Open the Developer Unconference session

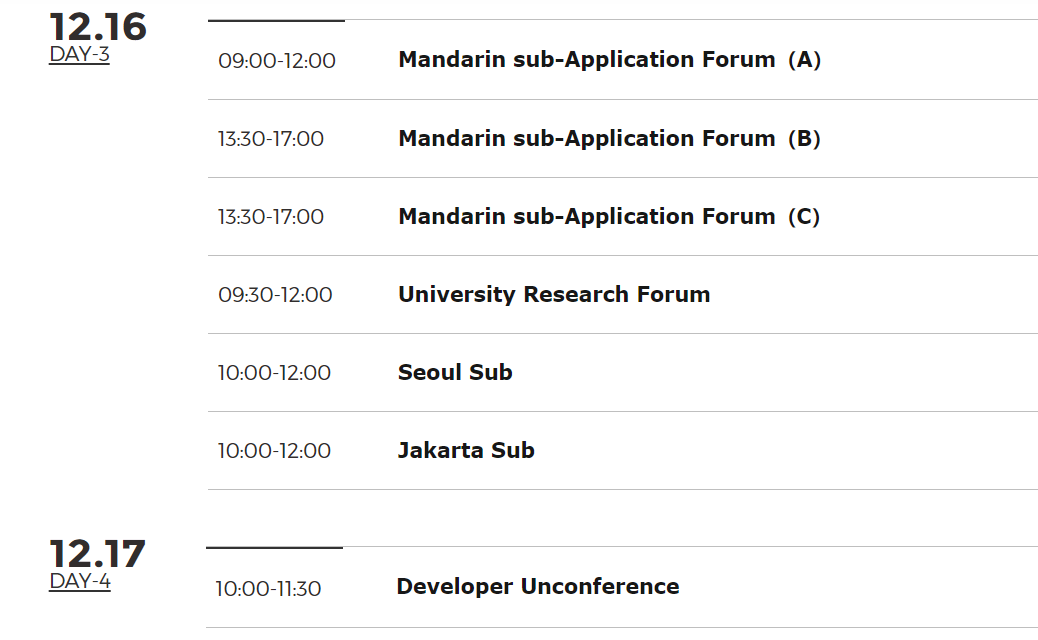[538, 586]
